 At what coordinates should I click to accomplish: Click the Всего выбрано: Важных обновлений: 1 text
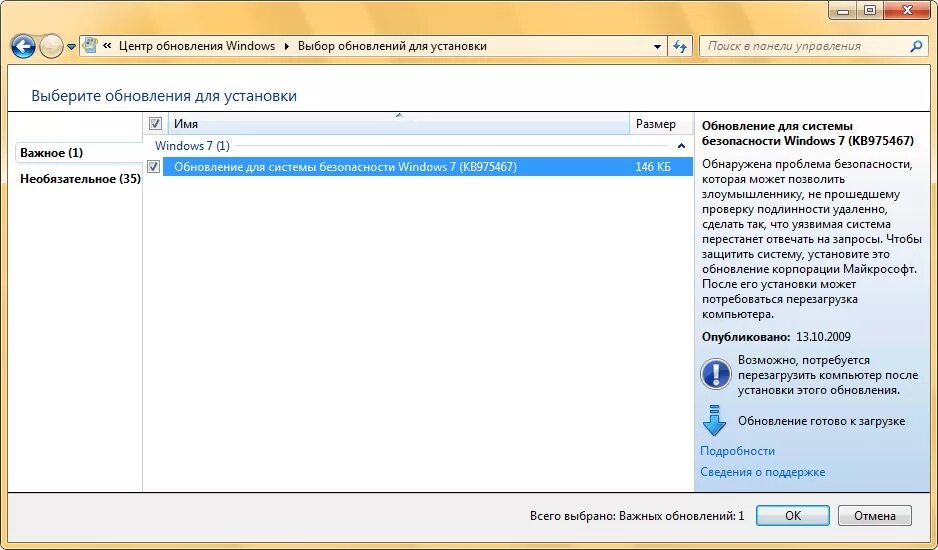(636, 516)
